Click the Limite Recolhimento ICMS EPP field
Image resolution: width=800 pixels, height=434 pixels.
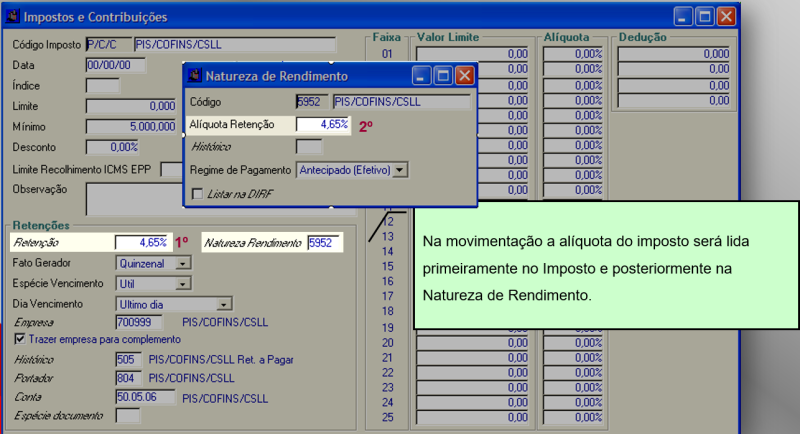point(171,169)
